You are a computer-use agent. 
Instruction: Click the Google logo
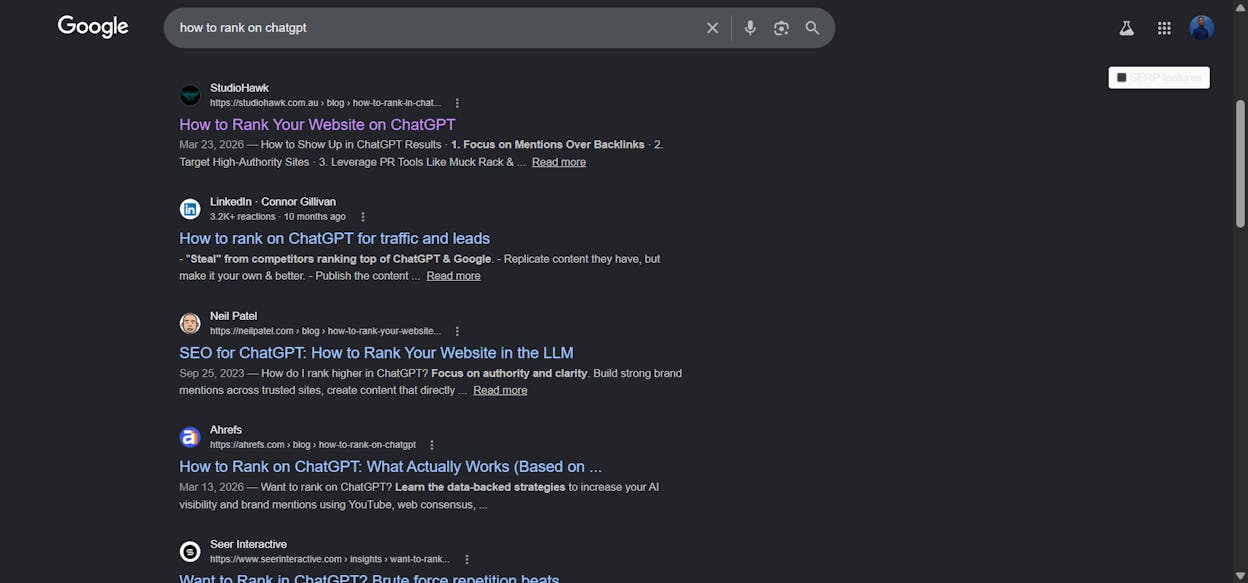point(93,27)
